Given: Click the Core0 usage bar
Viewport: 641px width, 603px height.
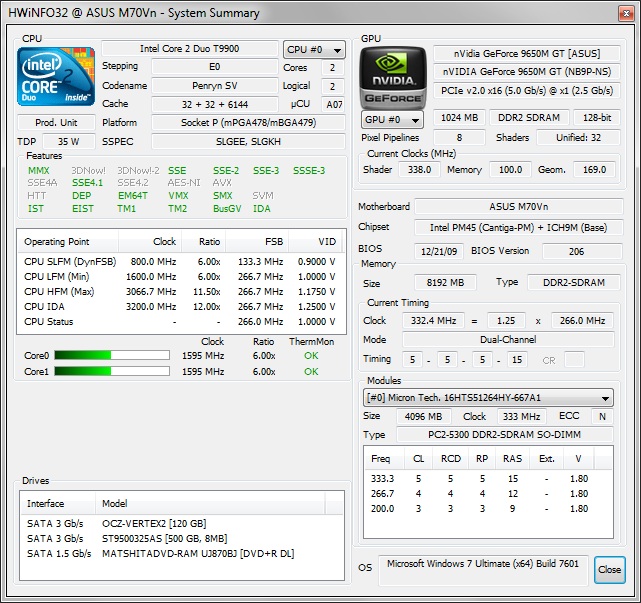Looking at the screenshot, I should click(96, 355).
